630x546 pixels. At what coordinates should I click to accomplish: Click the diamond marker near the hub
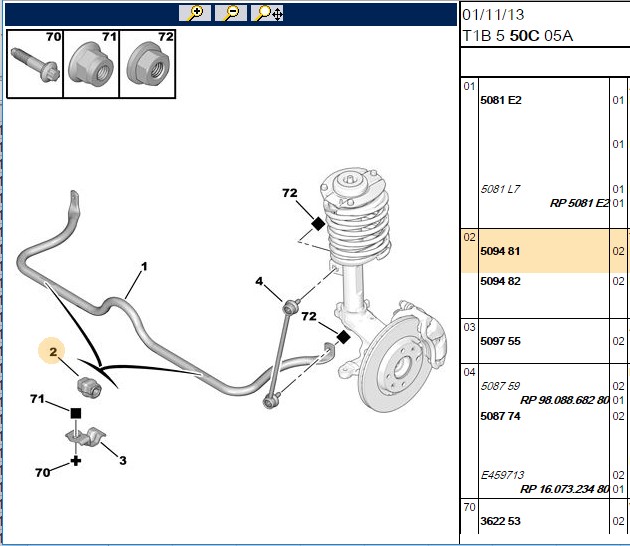click(x=343, y=337)
